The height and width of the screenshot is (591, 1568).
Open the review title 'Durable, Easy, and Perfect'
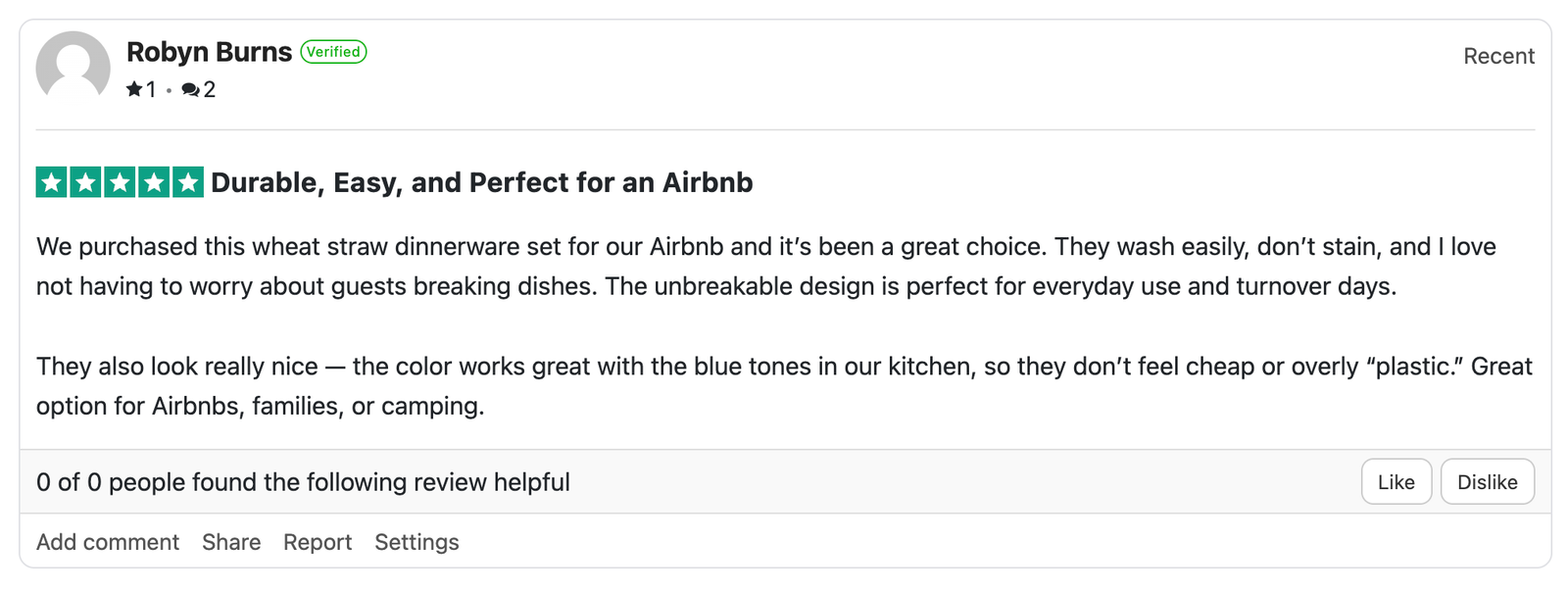pos(481,183)
